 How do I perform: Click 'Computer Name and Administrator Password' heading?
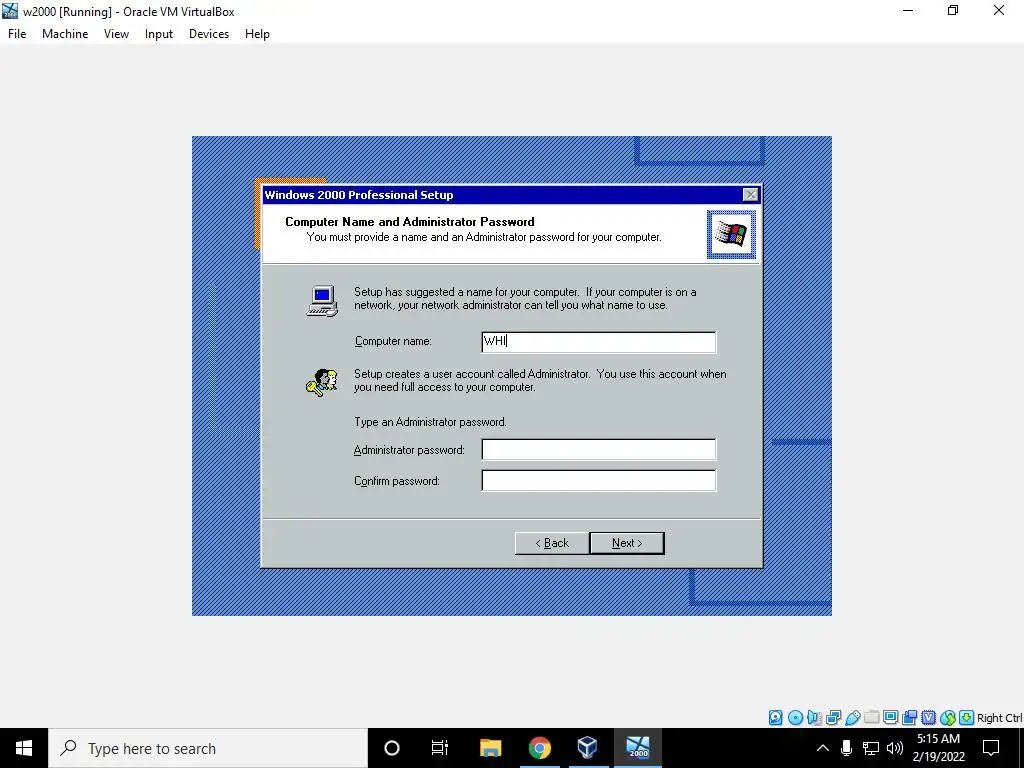[x=410, y=222]
